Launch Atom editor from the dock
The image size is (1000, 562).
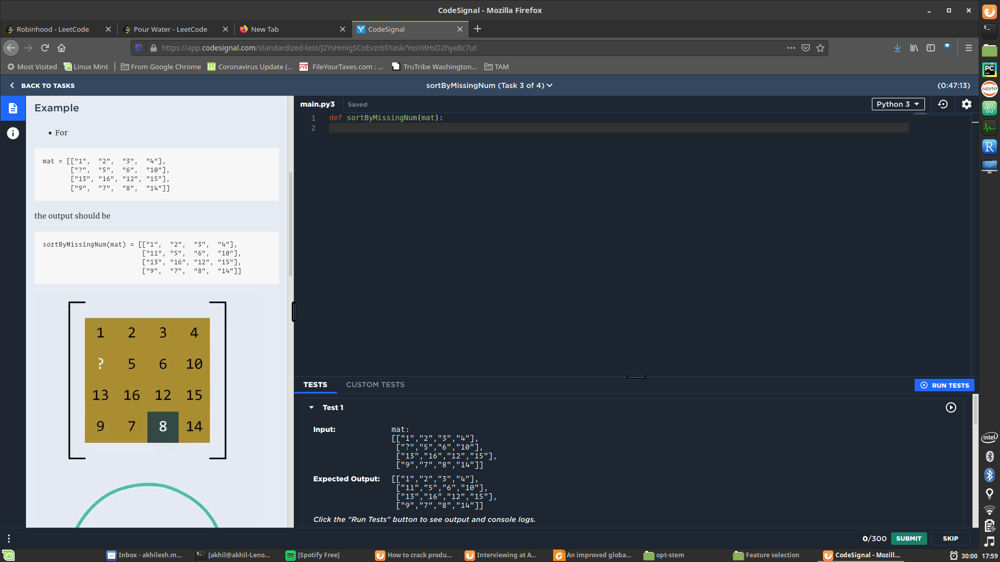pos(989,108)
